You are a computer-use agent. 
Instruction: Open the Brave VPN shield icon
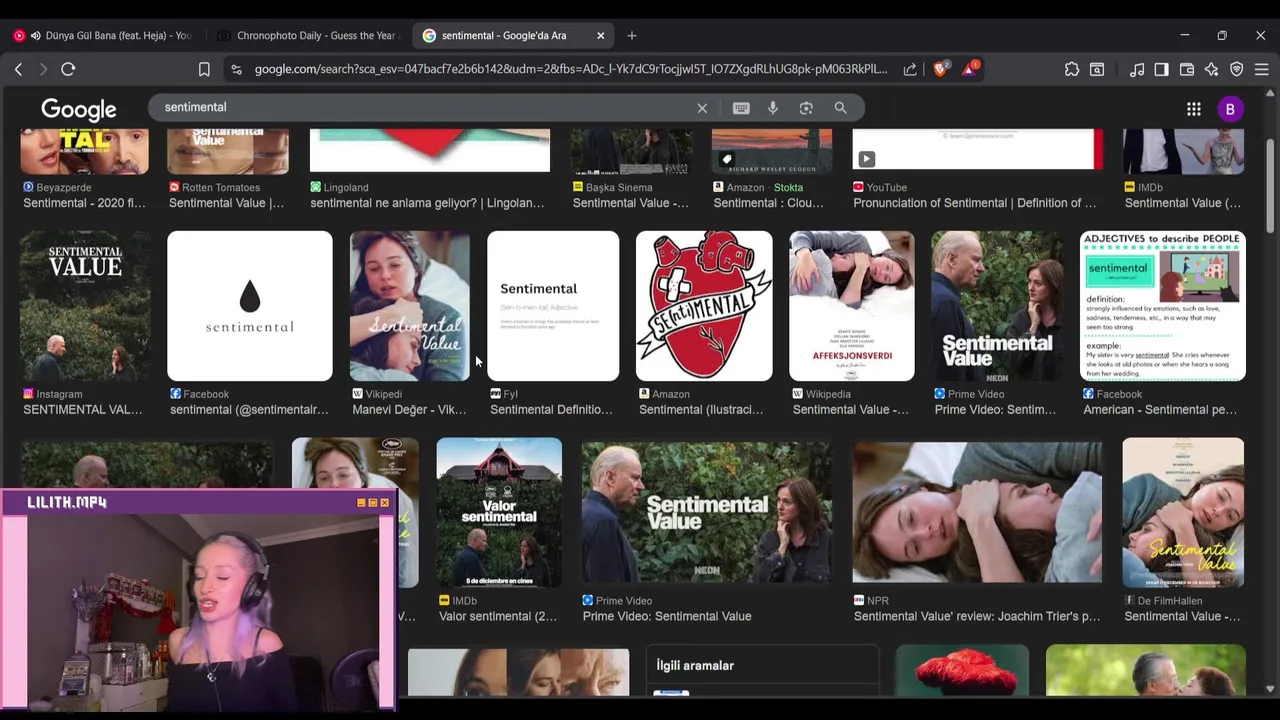pyautogui.click(x=1237, y=69)
